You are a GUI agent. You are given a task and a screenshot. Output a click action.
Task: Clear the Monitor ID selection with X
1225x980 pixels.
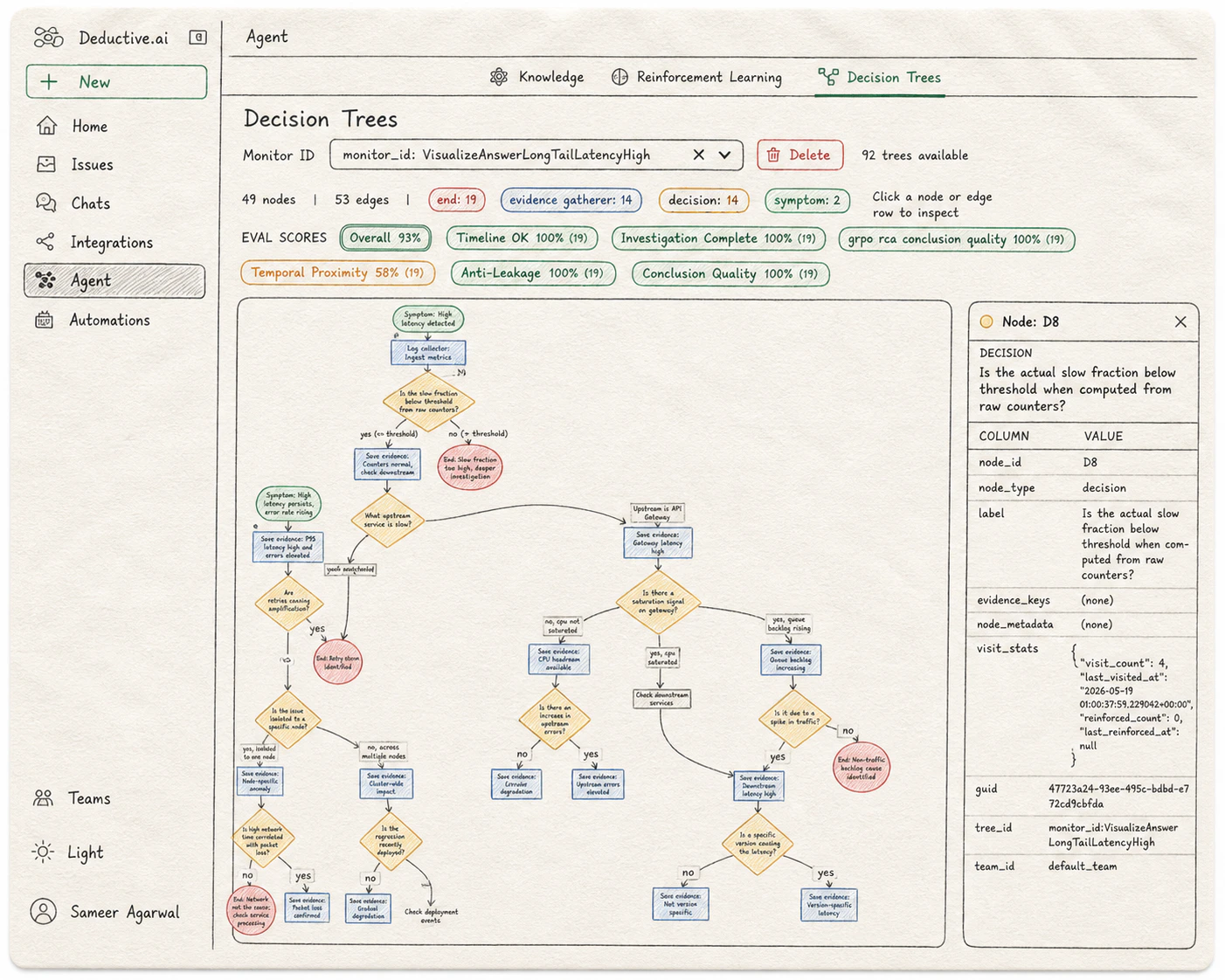(x=698, y=155)
